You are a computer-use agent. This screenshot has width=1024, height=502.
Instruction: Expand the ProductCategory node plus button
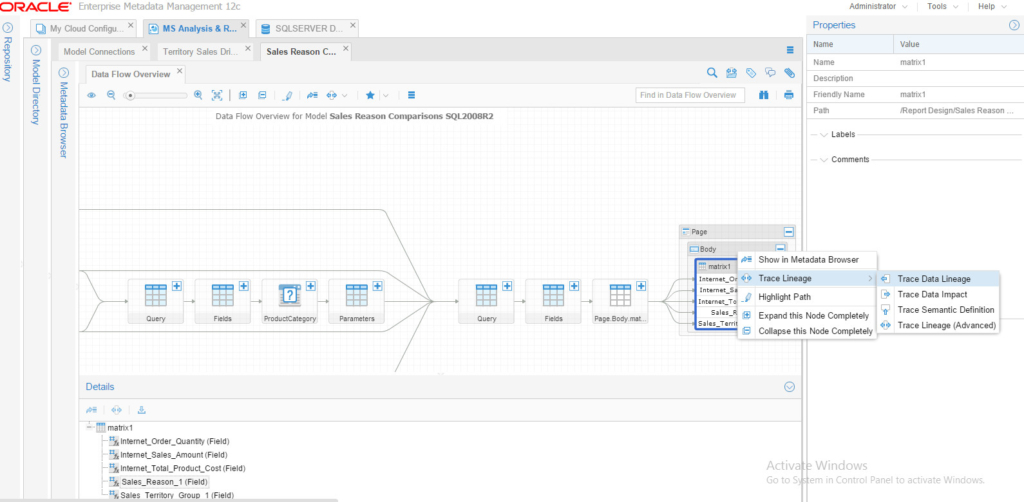pyautogui.click(x=311, y=286)
